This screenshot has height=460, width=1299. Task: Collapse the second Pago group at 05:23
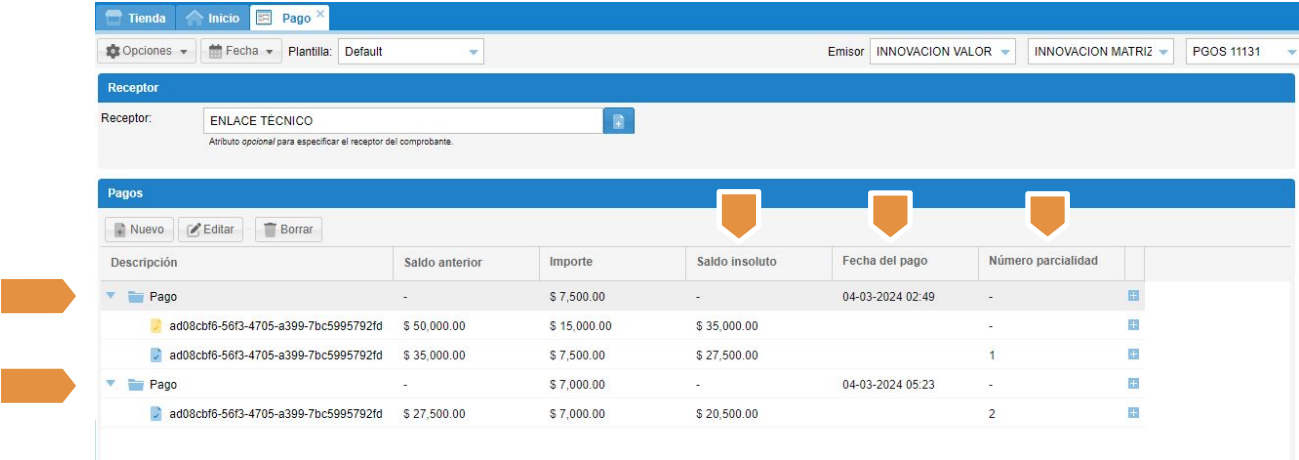pyautogui.click(x=111, y=384)
